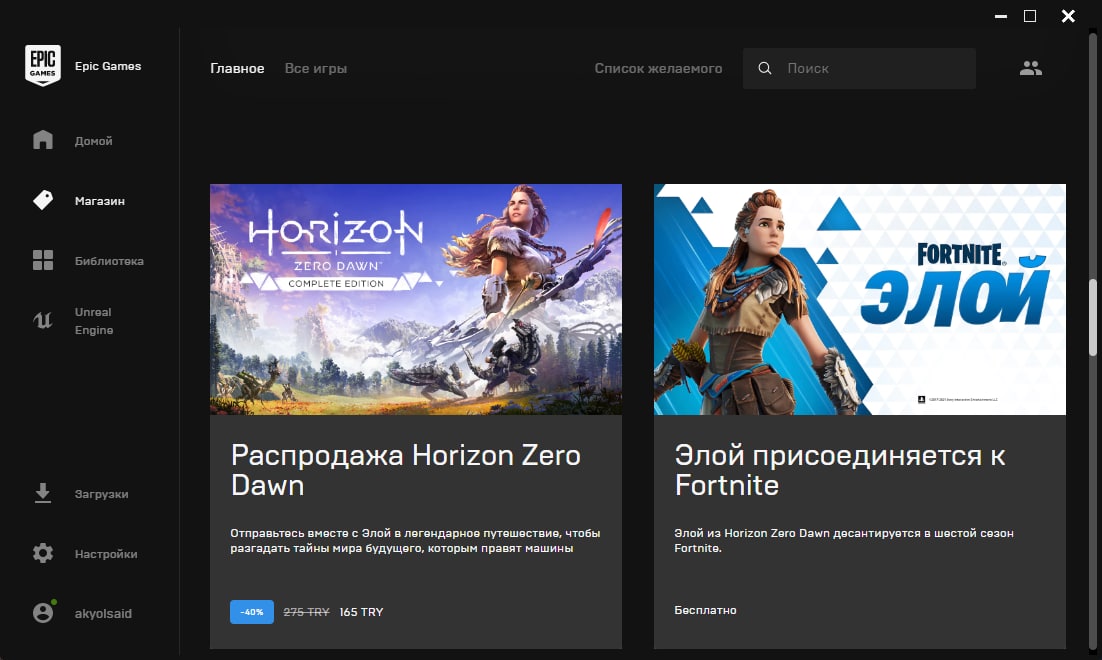Click the Epic Games logo icon
Viewport: 1102px width, 660px height.
click(42, 65)
